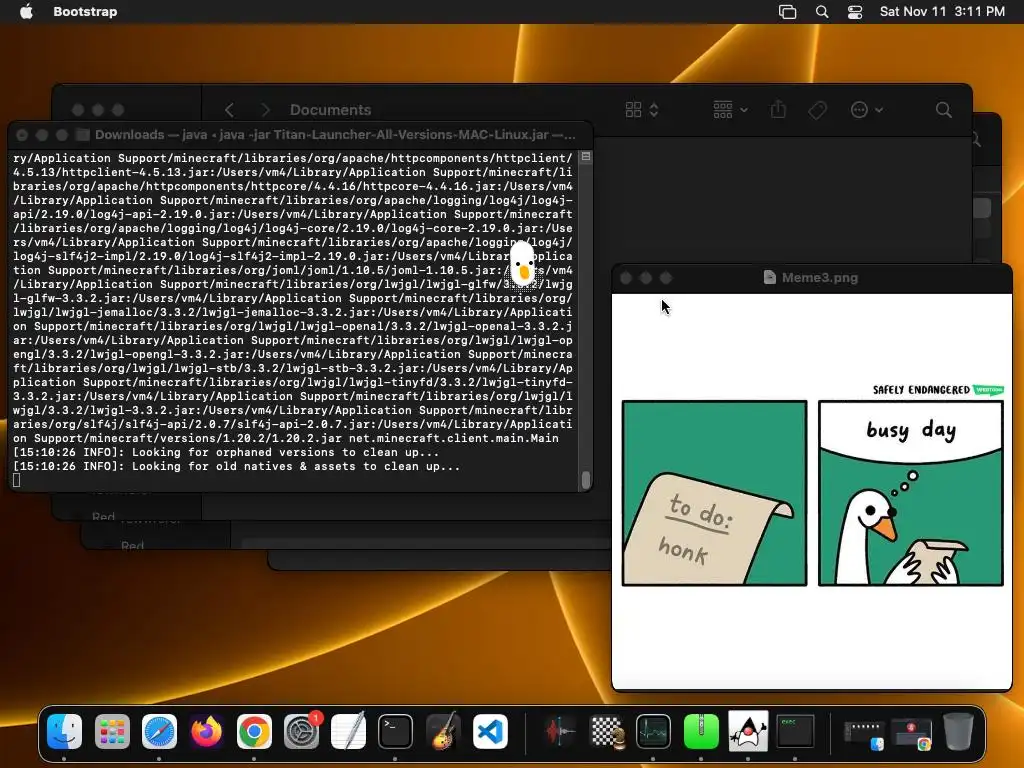
Task: Click the Documents title in Finder toolbar
Action: point(330,110)
